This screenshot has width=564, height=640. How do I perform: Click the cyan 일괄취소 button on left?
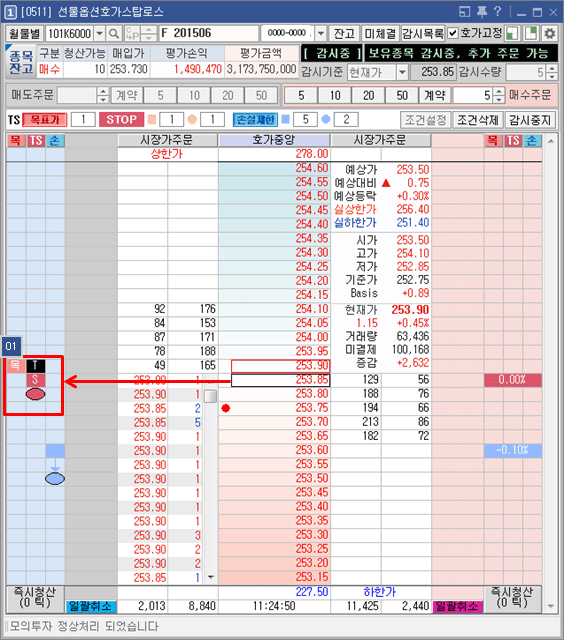click(91, 607)
